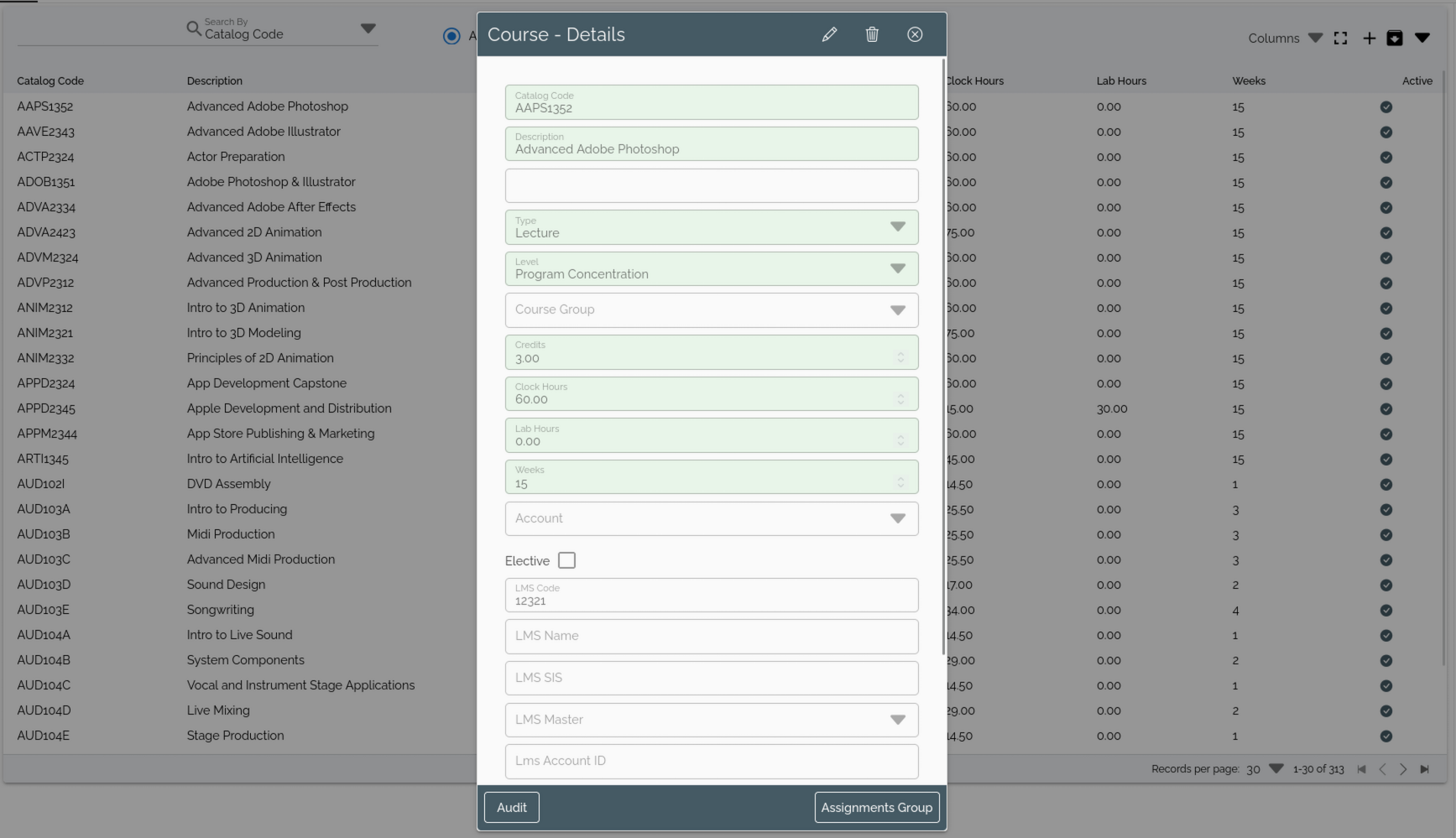Click the Audit button

click(x=512, y=808)
